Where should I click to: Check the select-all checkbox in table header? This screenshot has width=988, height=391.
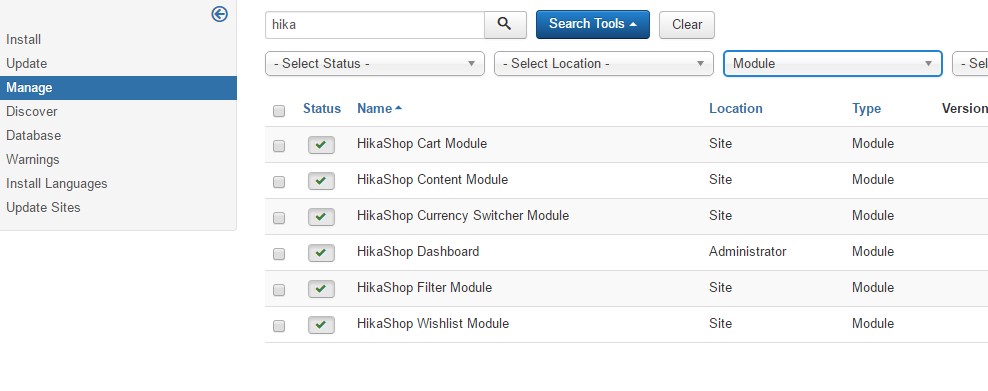pyautogui.click(x=279, y=111)
